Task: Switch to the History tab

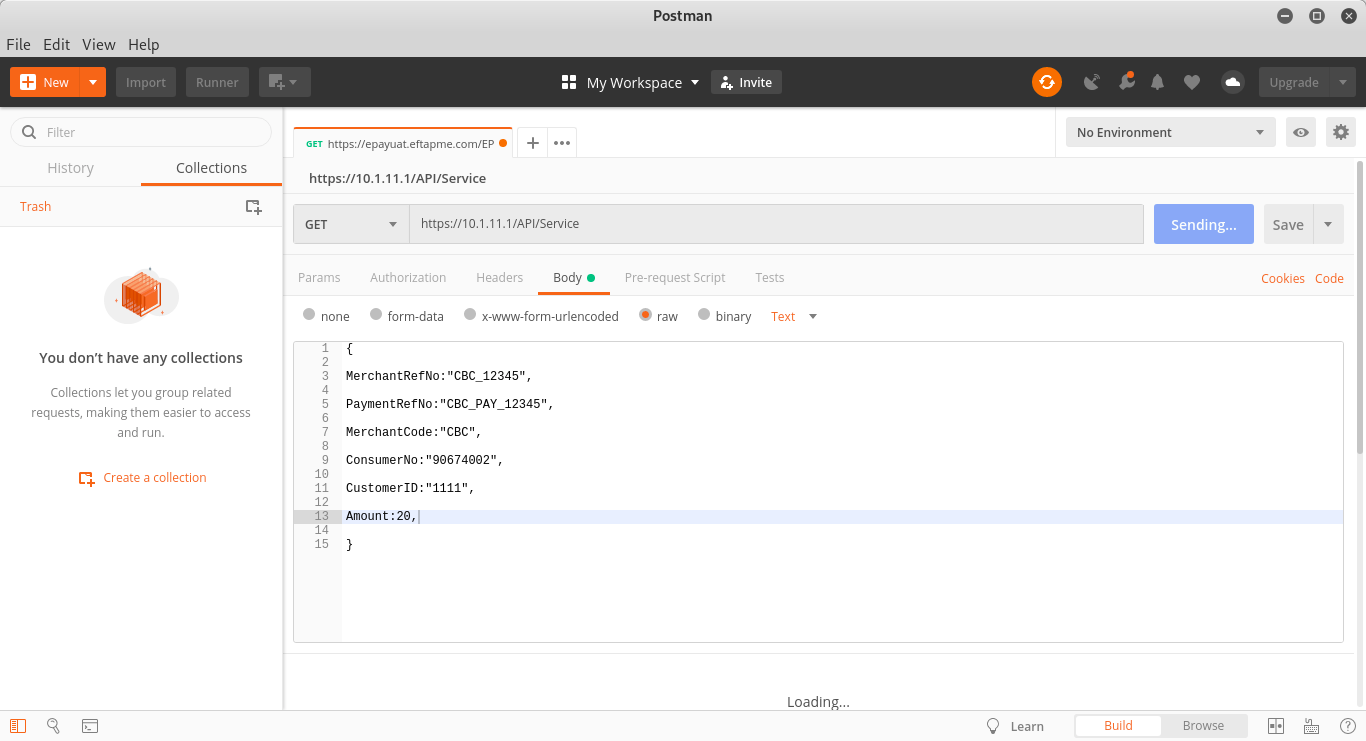Action: [x=70, y=168]
